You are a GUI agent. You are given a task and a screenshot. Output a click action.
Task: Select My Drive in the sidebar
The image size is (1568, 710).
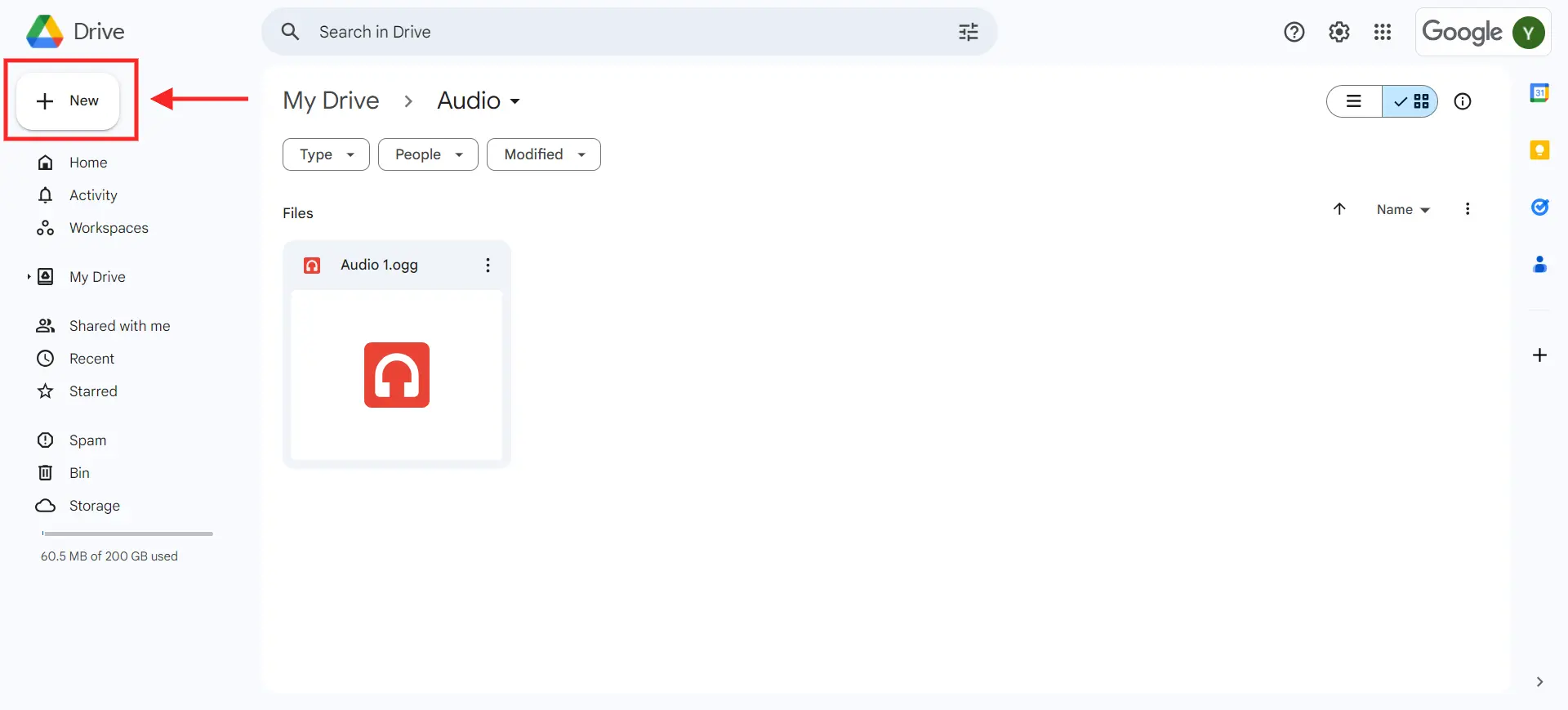tap(97, 277)
